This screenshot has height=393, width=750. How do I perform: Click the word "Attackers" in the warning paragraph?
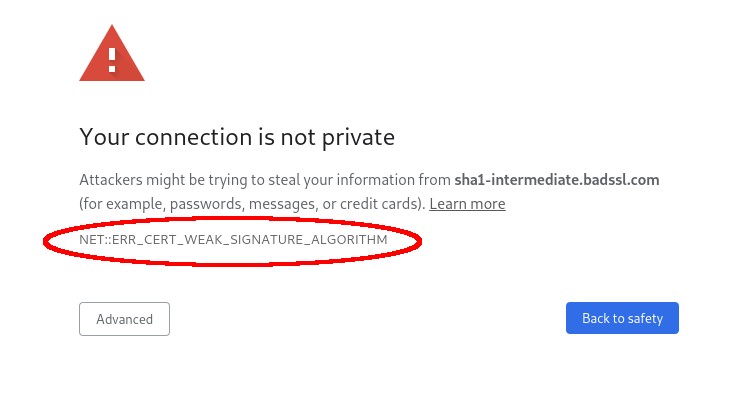111,180
